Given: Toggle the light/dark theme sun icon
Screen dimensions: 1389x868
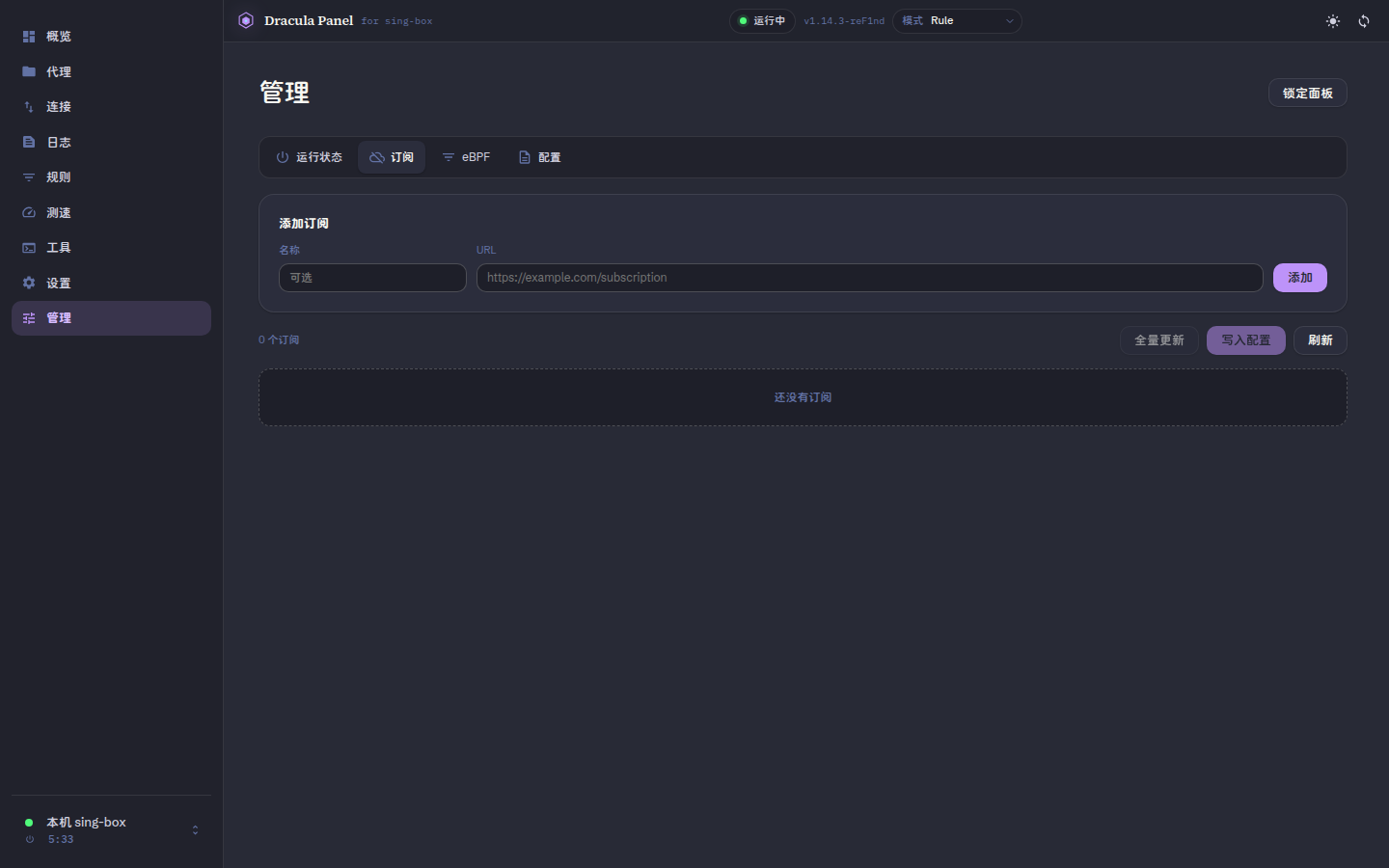Looking at the screenshot, I should [1333, 21].
